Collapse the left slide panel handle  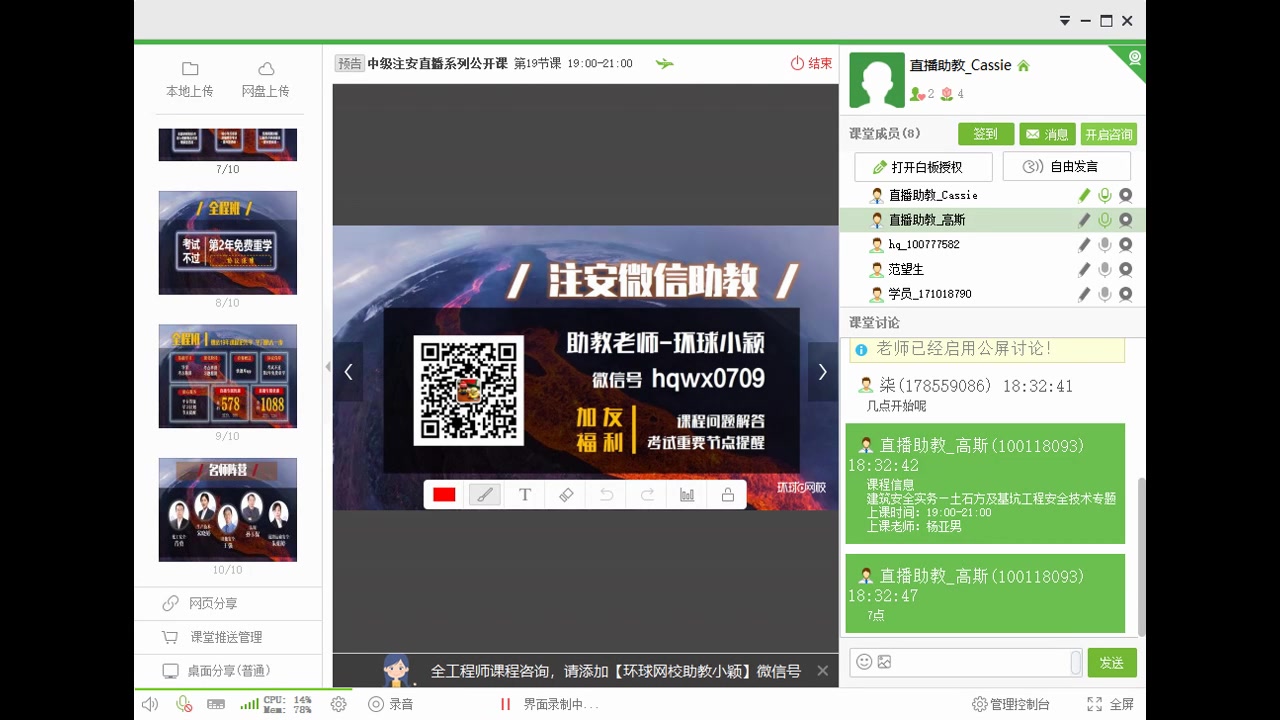pos(327,367)
